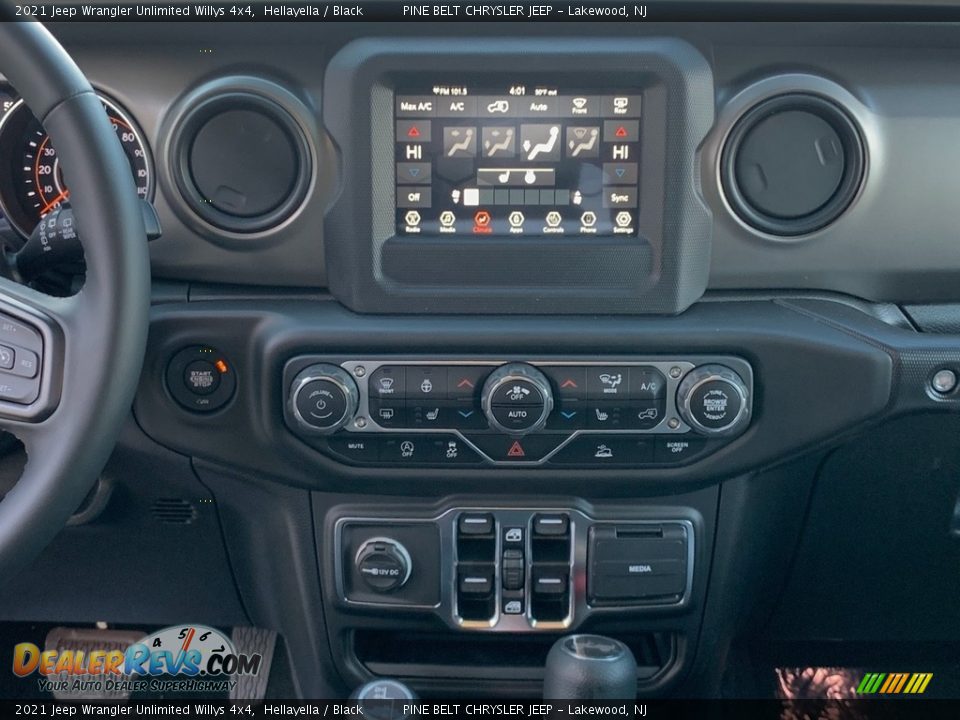The image size is (960, 720).
Task: Select the Climate tab on touchscreen
Action: [482, 221]
